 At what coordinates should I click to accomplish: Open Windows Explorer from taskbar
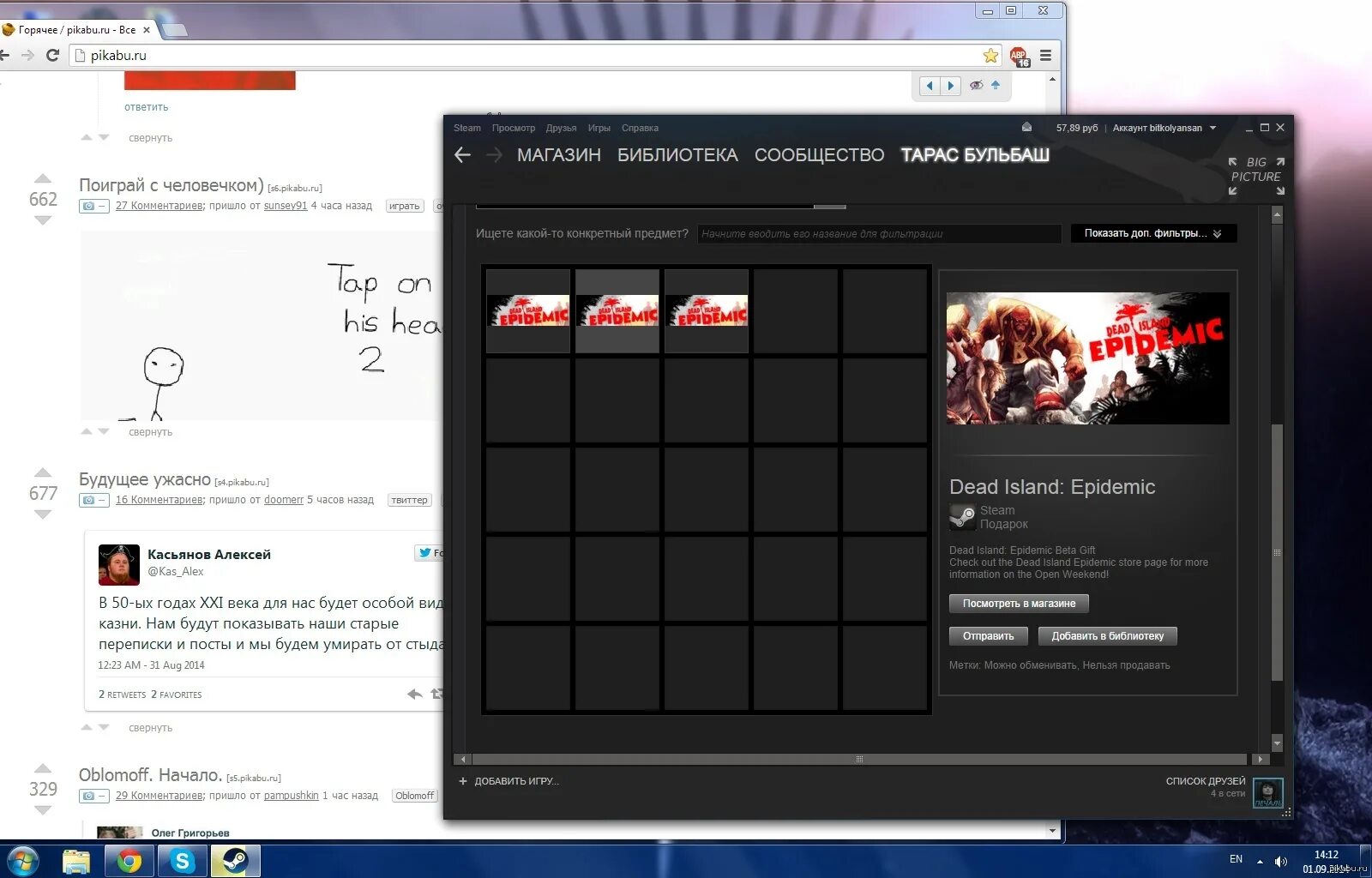click(x=76, y=861)
